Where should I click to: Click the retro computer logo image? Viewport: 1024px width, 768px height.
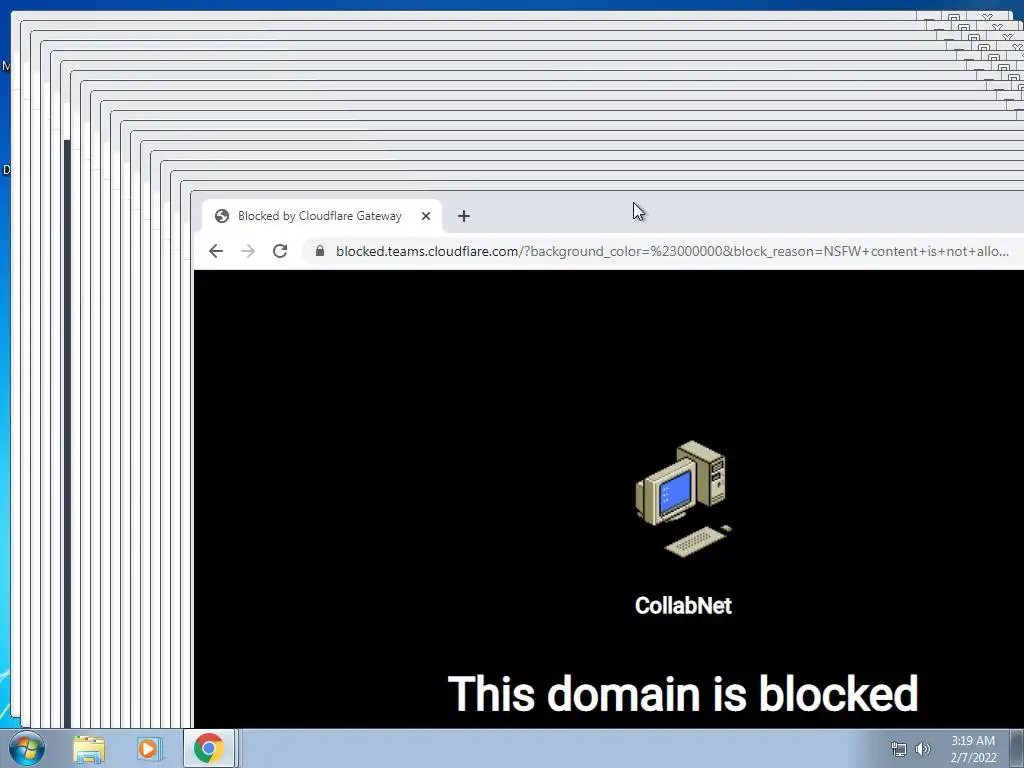pos(683,500)
